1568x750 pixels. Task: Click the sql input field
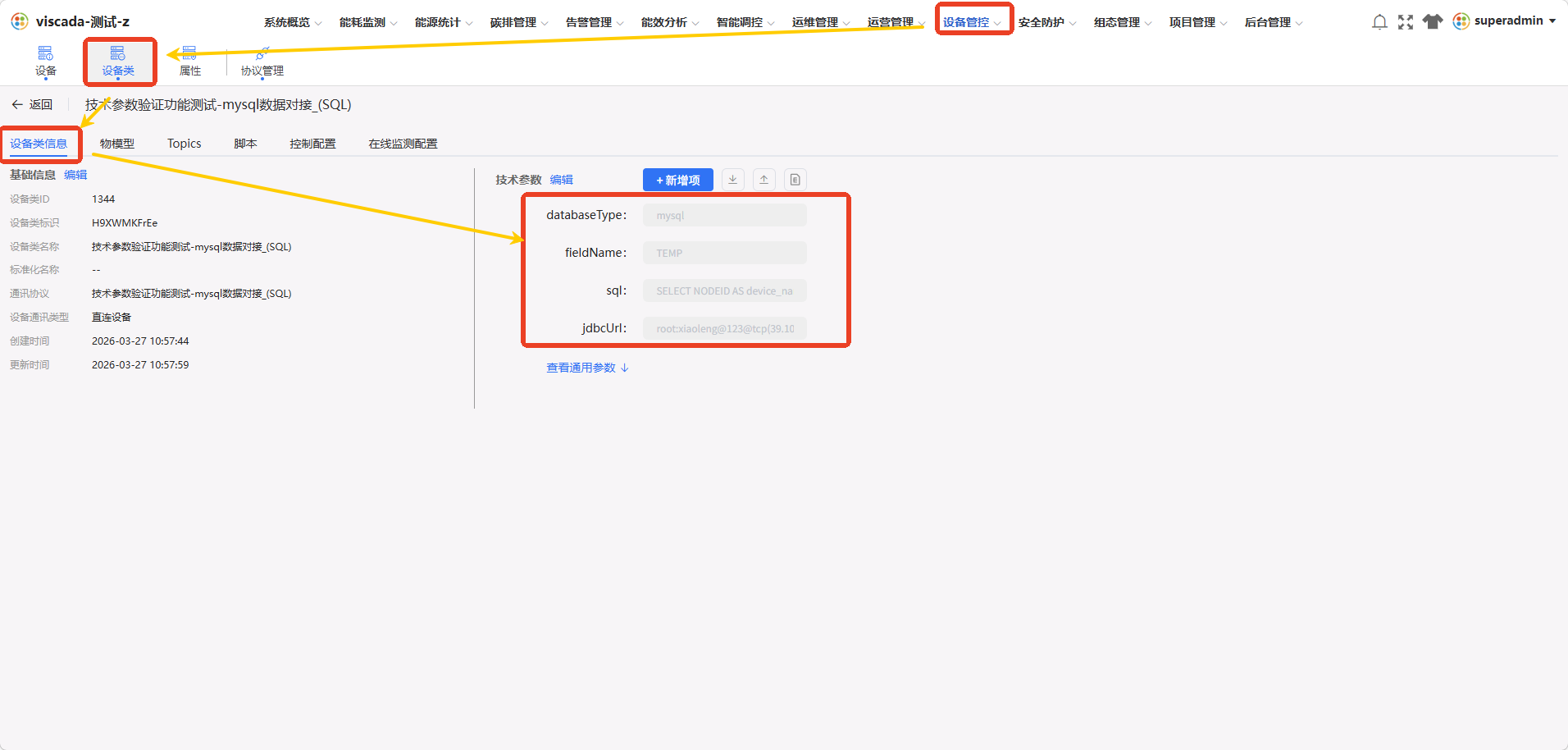(x=725, y=290)
